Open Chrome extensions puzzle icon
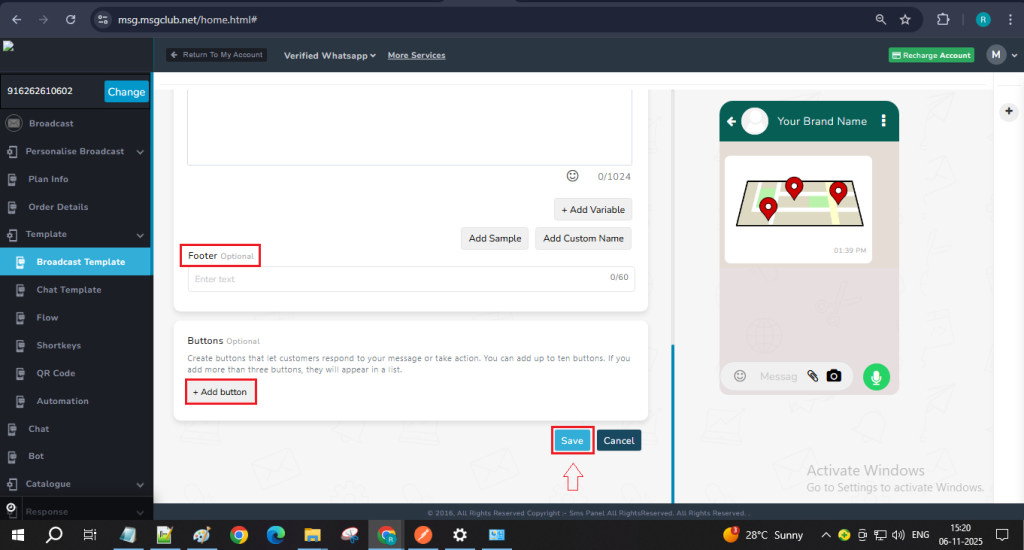The image size is (1024, 550). [x=942, y=19]
